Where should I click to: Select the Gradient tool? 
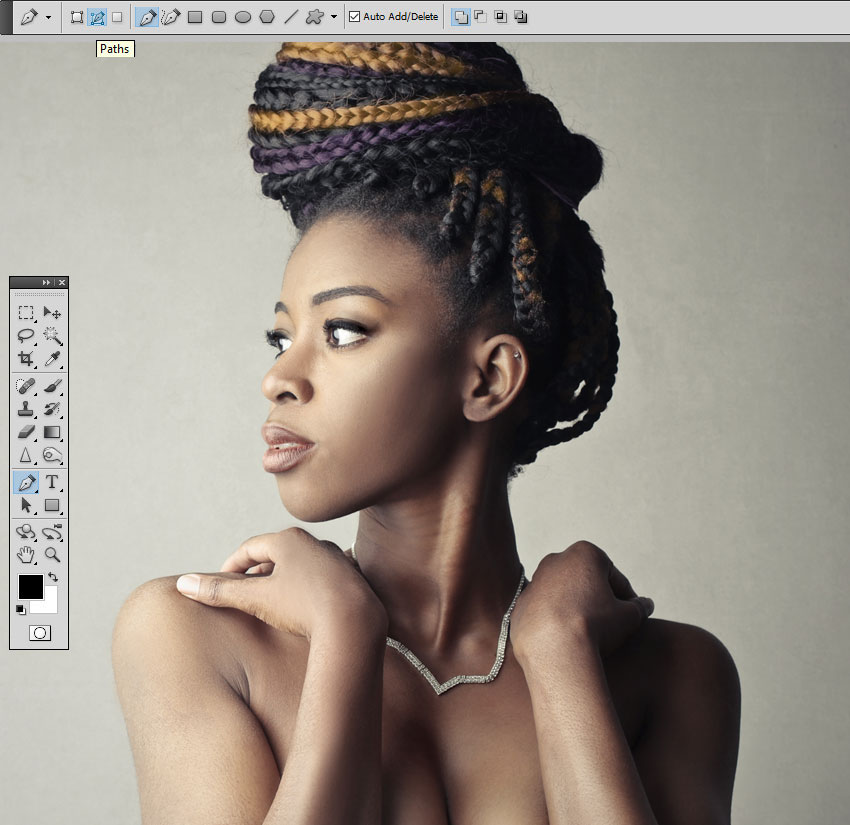[52, 432]
